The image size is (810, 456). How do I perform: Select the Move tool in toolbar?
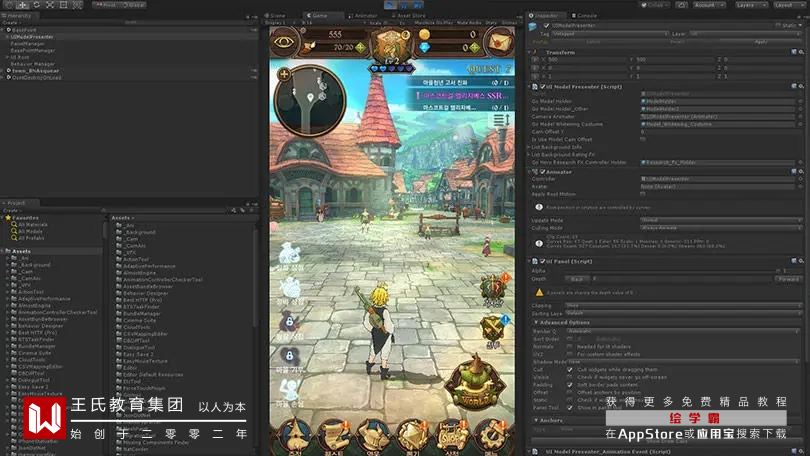(23, 5)
